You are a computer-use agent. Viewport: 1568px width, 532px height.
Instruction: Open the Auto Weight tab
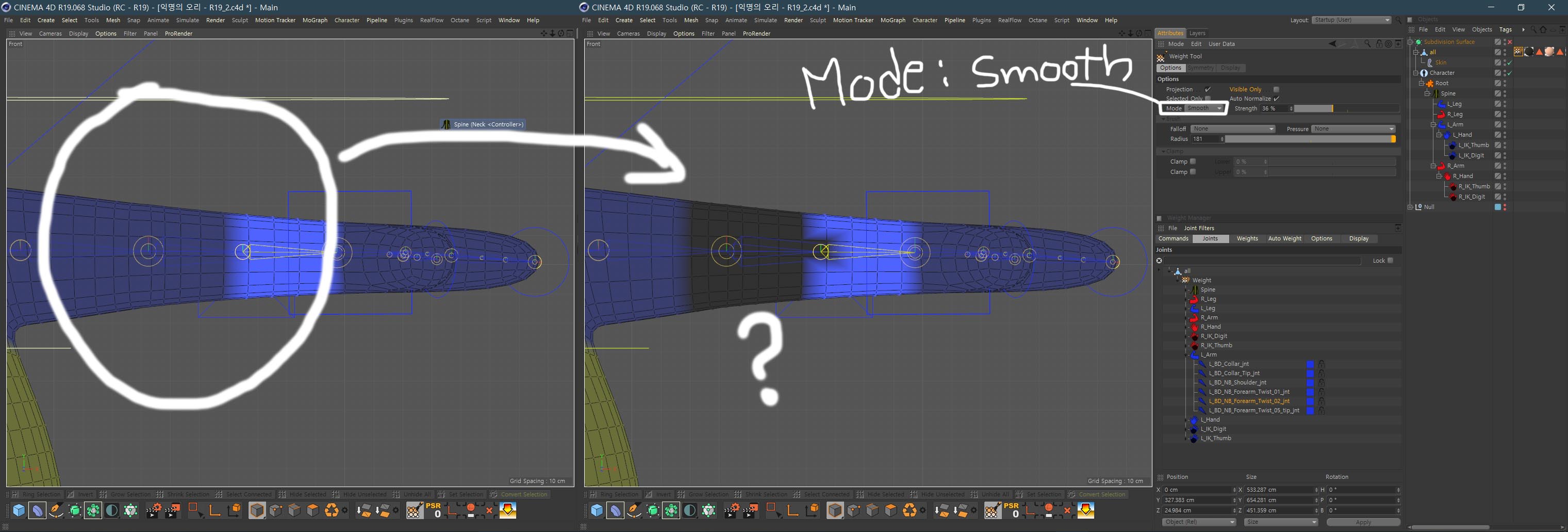[x=1284, y=239]
